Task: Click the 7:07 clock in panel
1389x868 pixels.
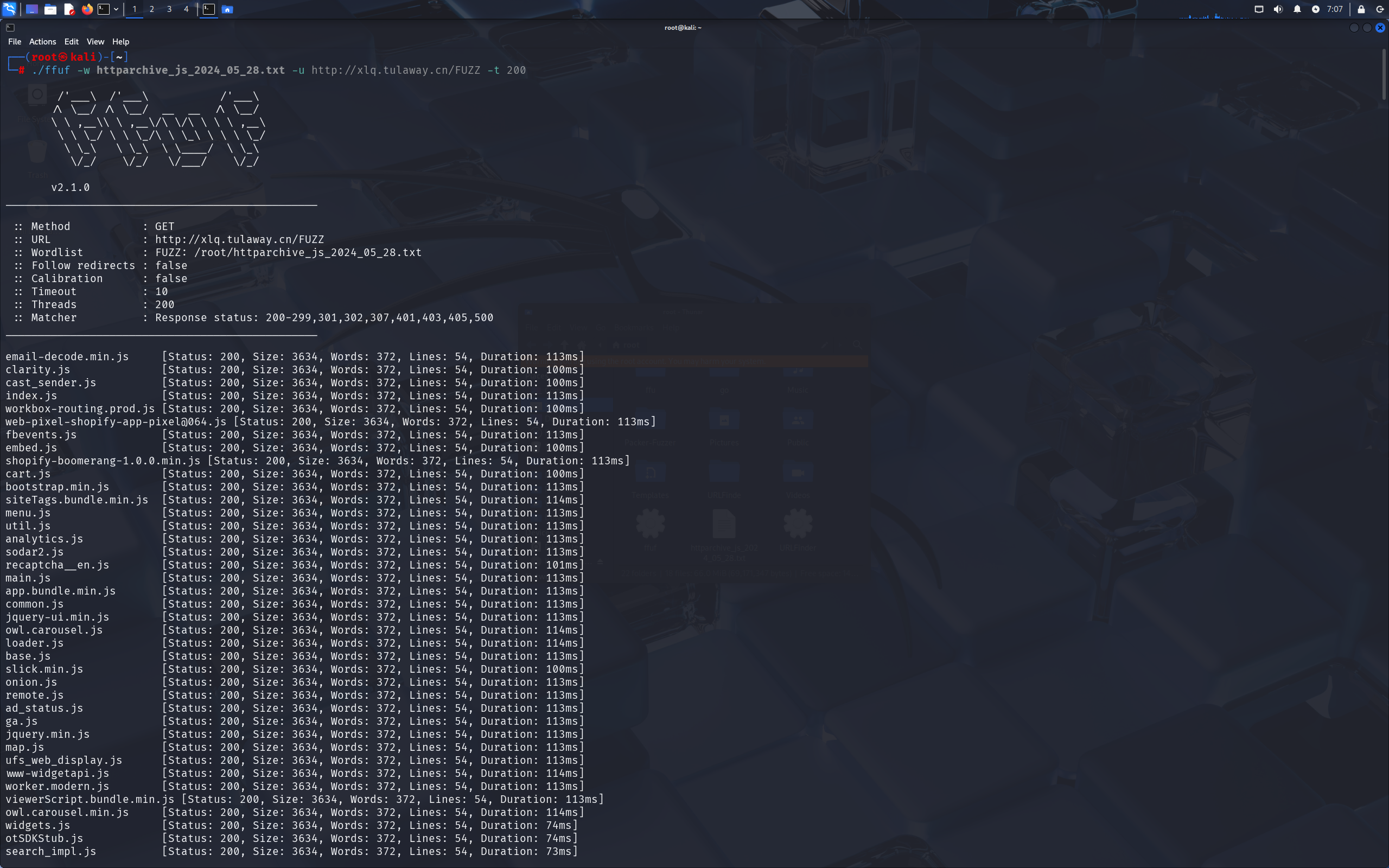Action: click(1335, 9)
